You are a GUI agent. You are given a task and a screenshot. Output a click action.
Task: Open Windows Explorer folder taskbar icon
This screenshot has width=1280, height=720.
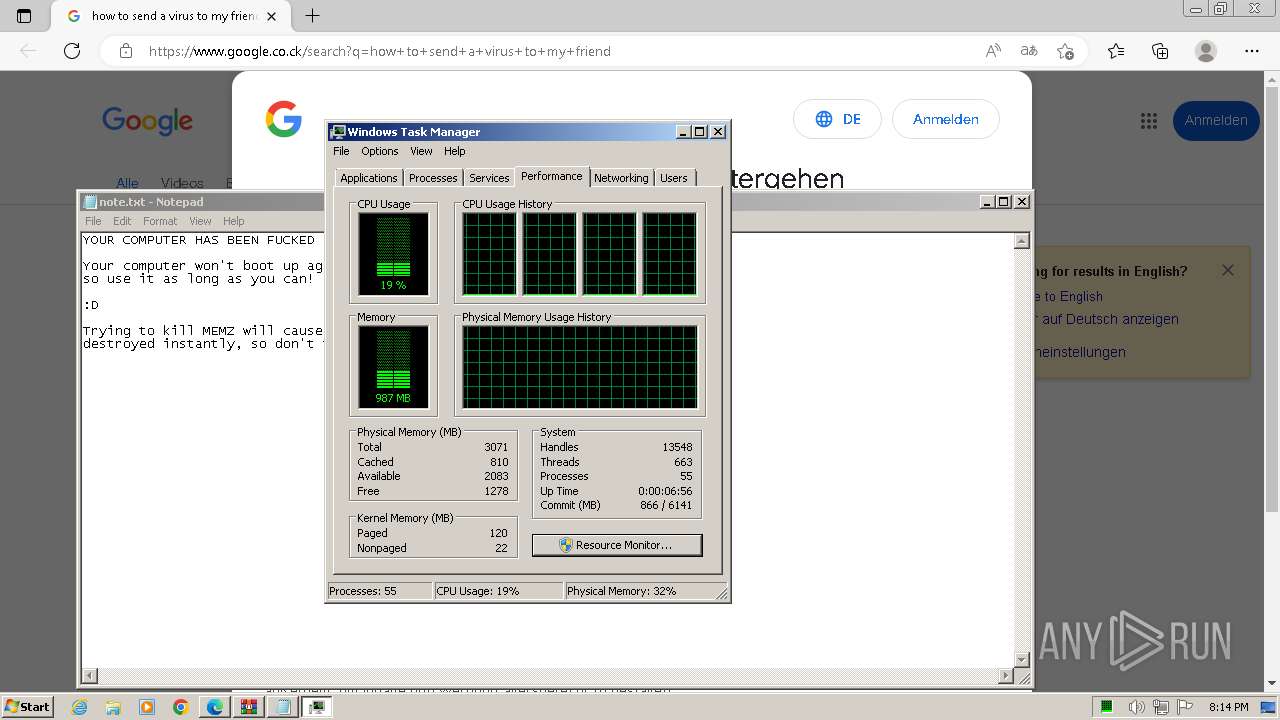coord(113,707)
